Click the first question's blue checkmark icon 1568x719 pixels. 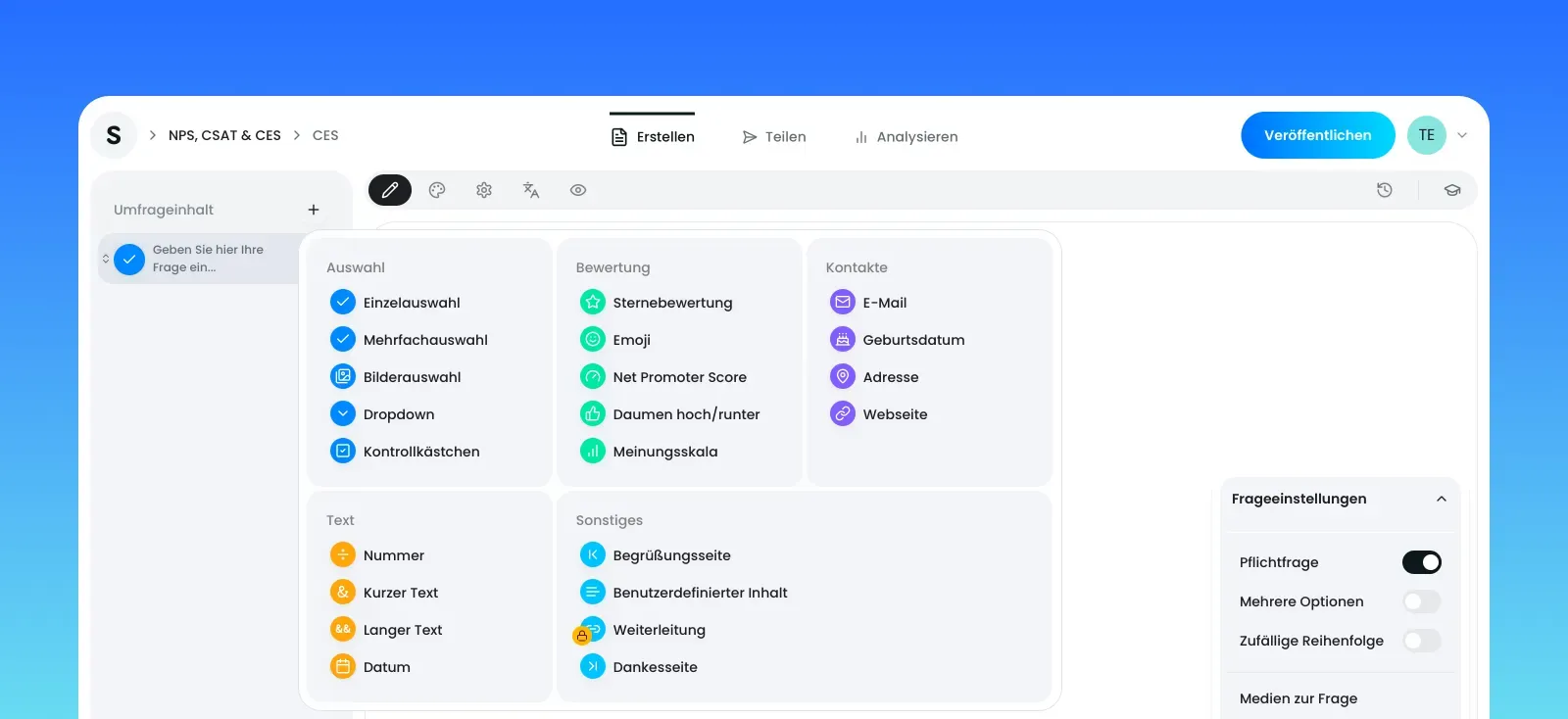[x=129, y=260]
